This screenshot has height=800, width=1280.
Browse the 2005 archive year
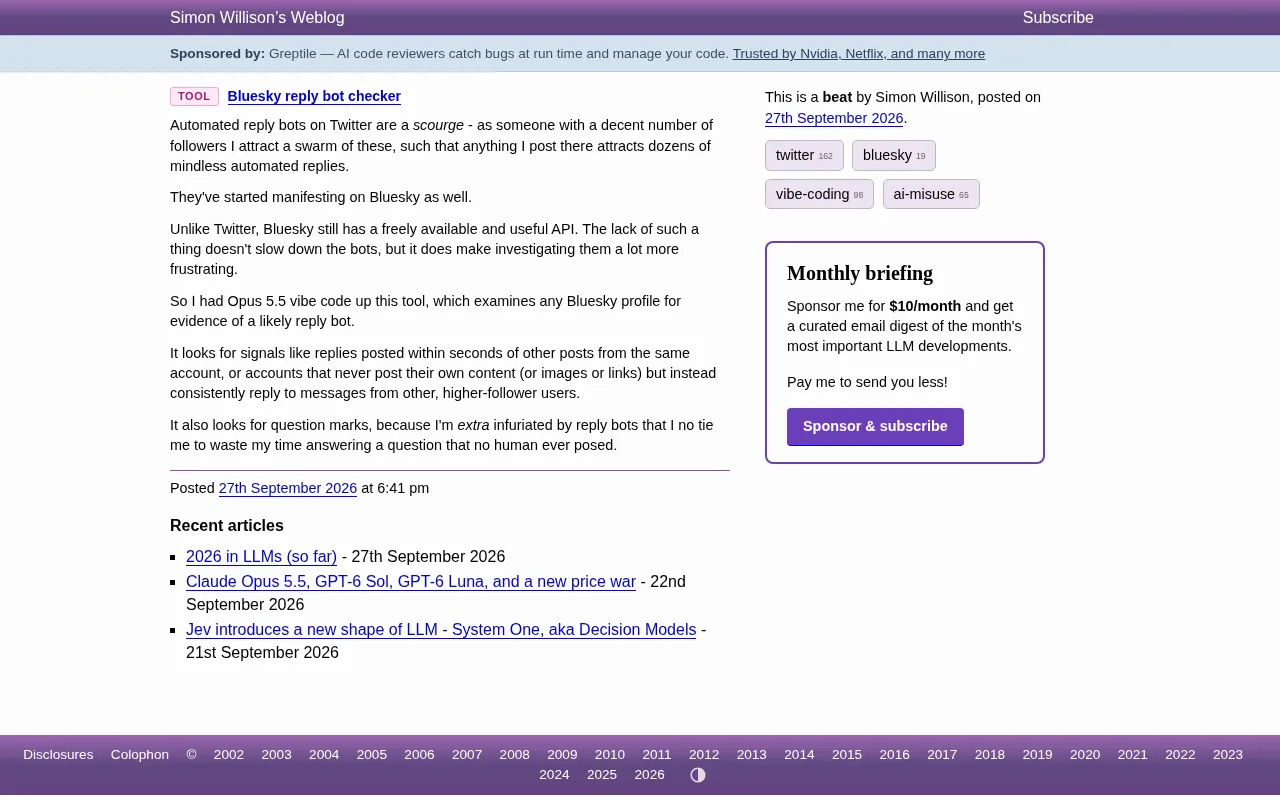(372, 755)
